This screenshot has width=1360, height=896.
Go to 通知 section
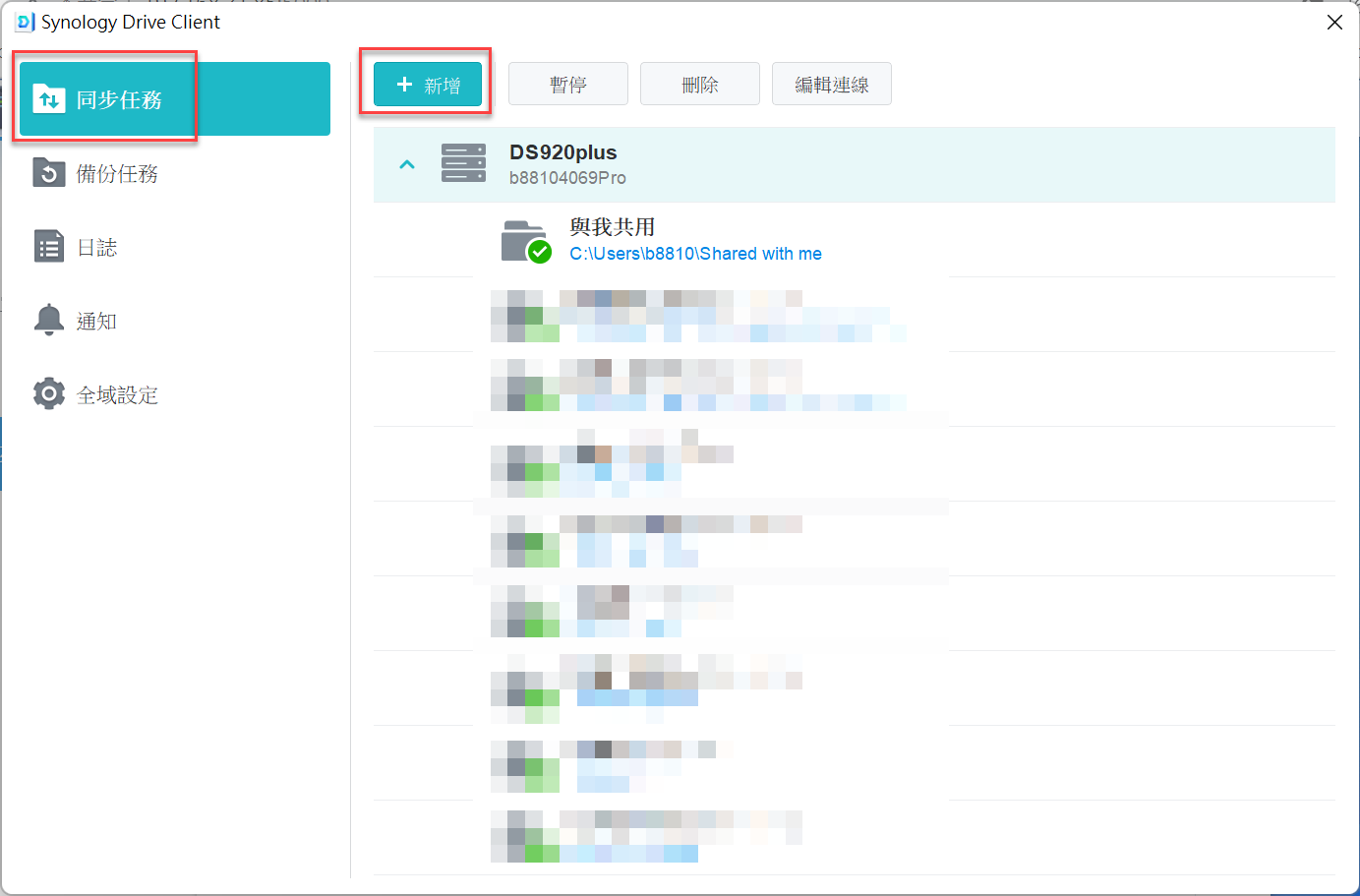coord(175,321)
